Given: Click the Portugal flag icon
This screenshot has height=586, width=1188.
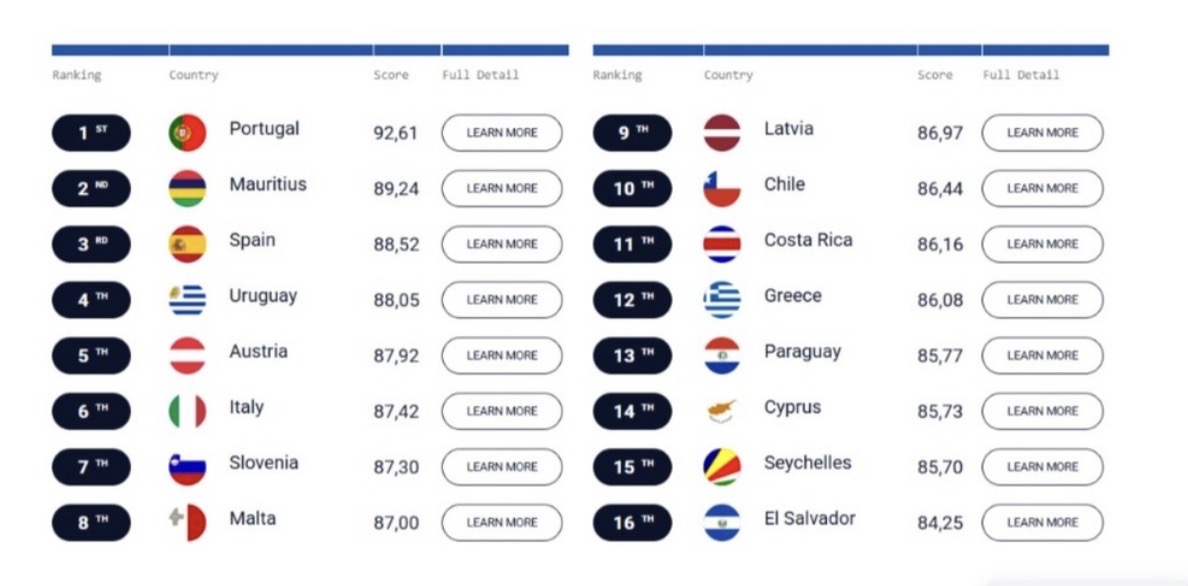Looking at the screenshot, I should pyautogui.click(x=187, y=133).
